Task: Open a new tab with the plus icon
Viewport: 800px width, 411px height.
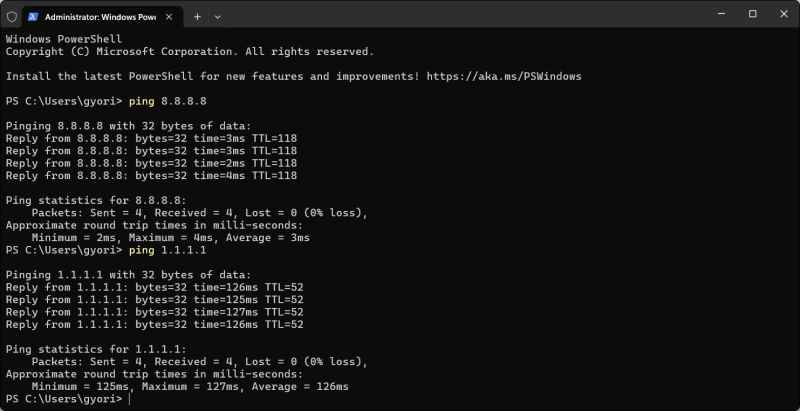Action: coord(197,17)
